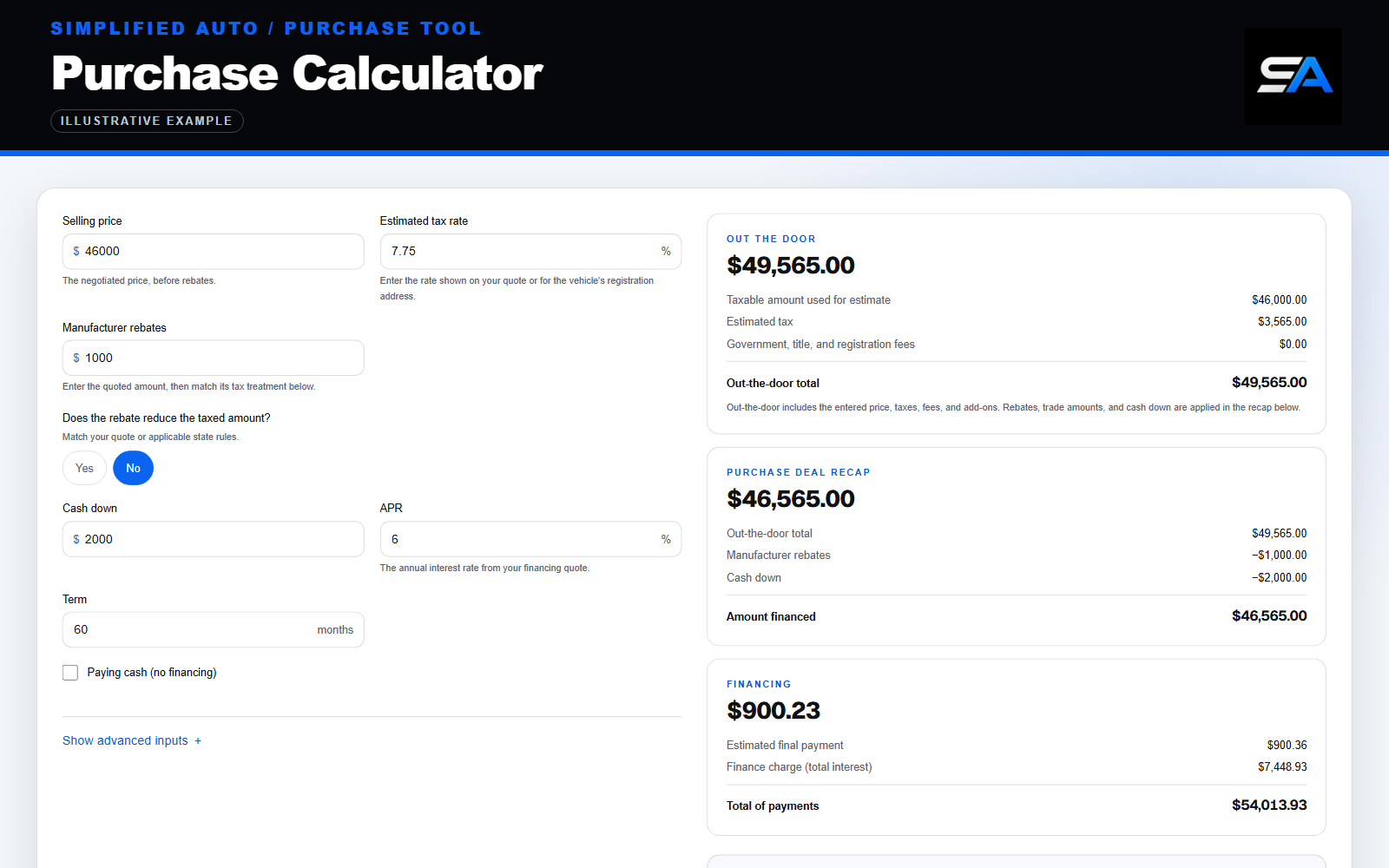Select the Cash down amount field
The height and width of the screenshot is (868, 1389).
click(x=214, y=539)
